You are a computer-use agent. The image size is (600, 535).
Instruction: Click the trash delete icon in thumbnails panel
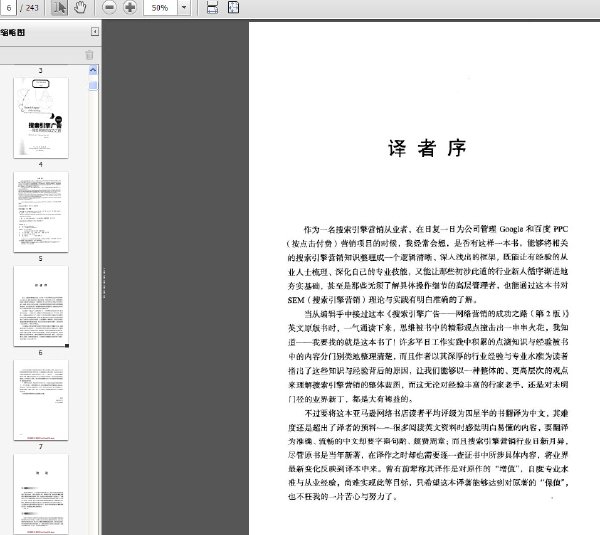[89, 55]
